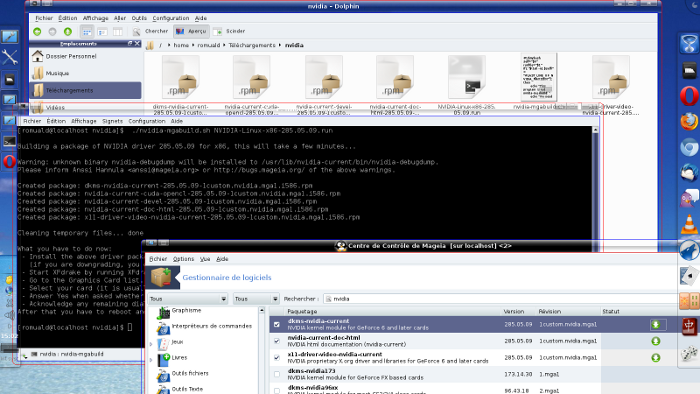Open Signets menu in the terminal window

(112, 121)
